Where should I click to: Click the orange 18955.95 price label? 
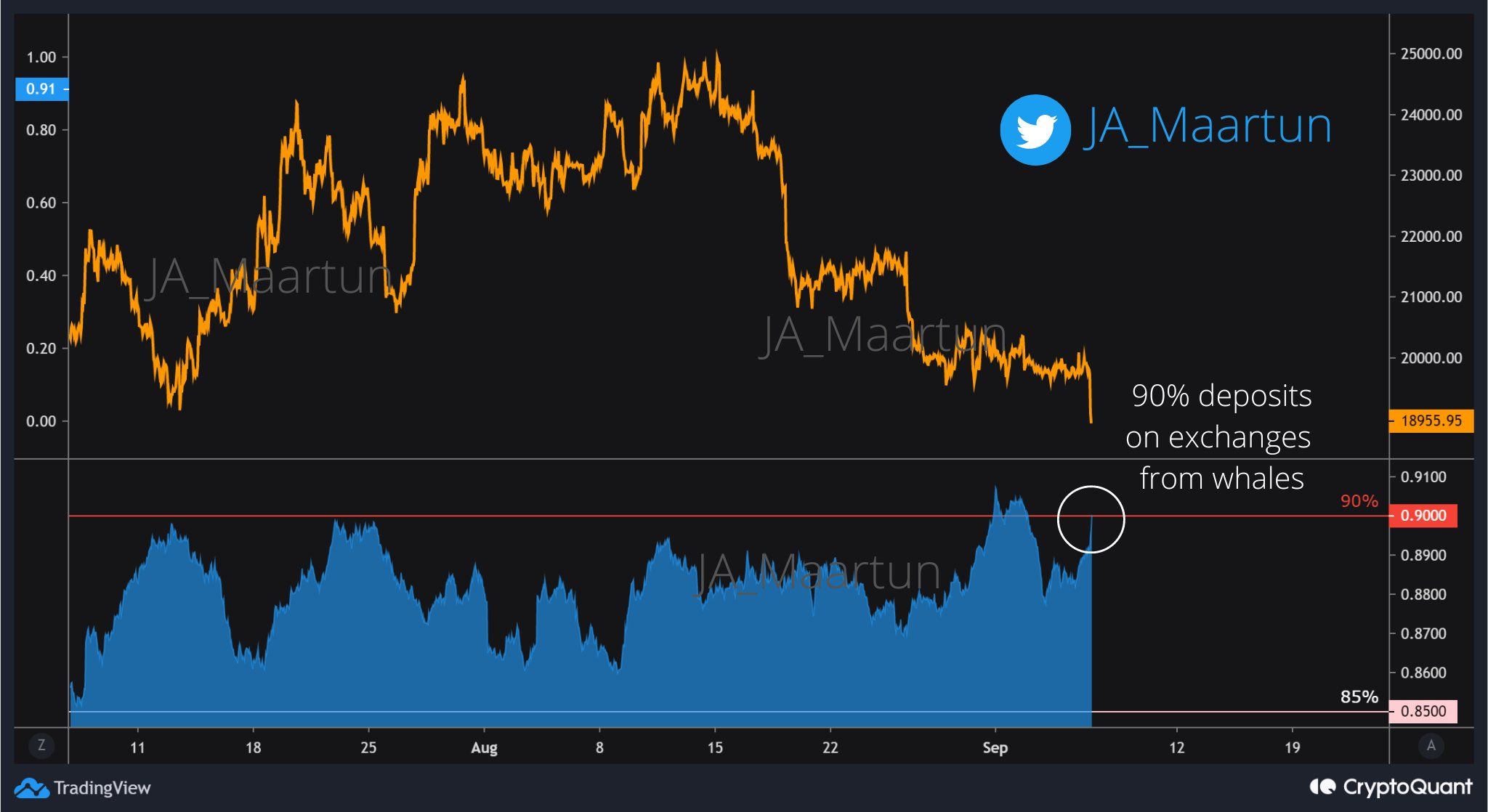coord(1431,421)
